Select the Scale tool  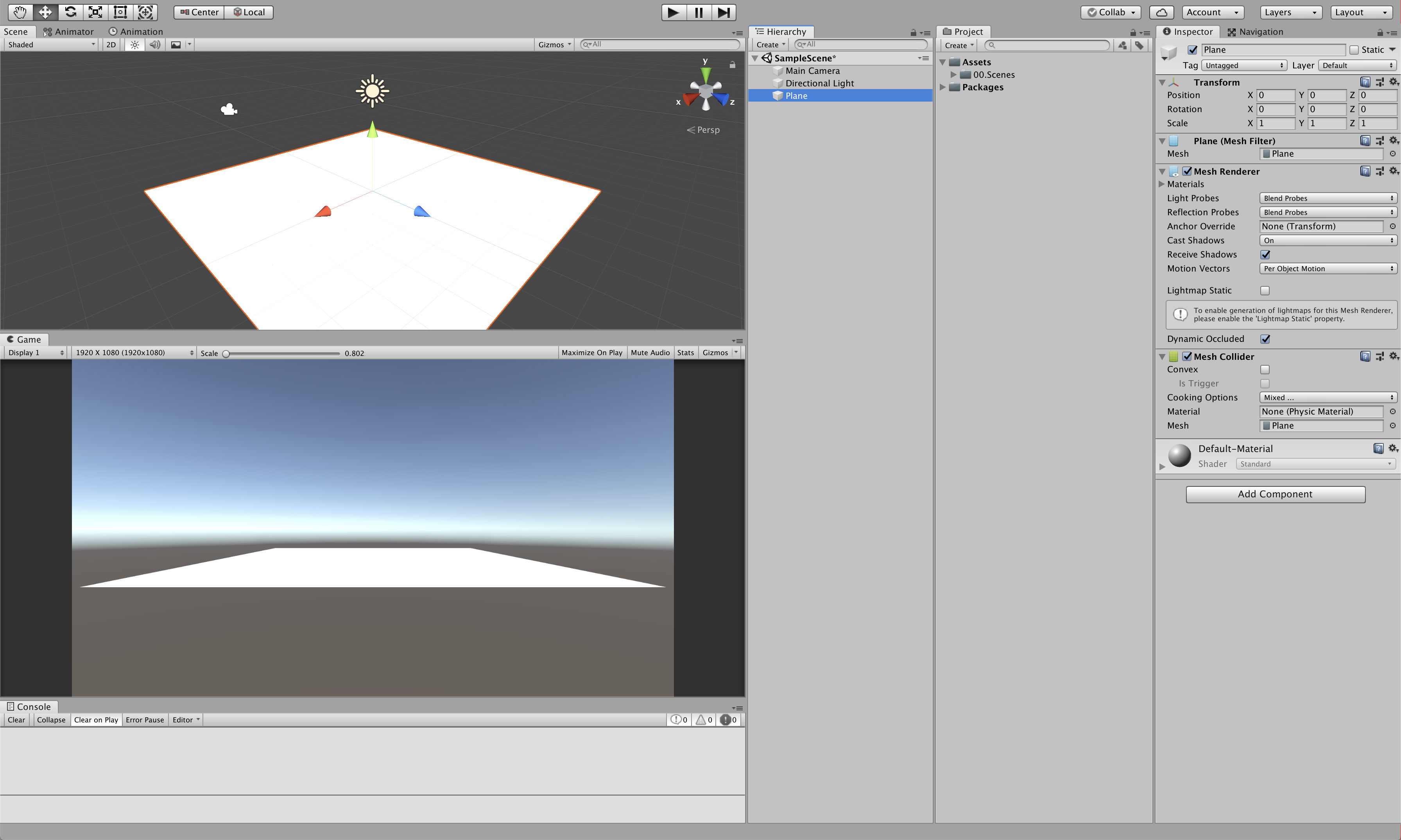click(x=95, y=12)
